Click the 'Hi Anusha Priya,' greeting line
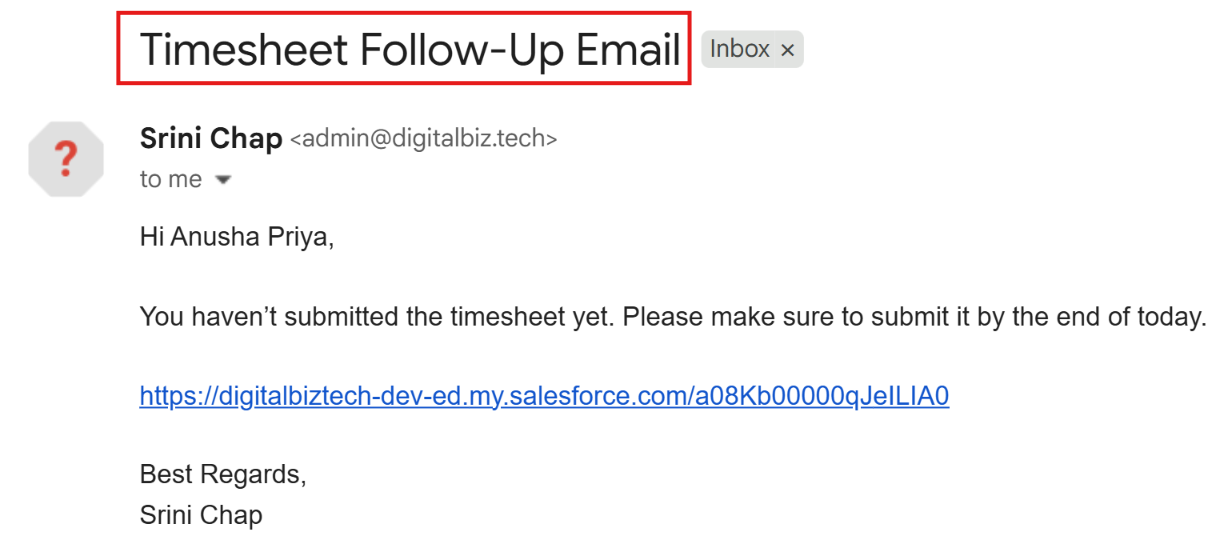This screenshot has height=544, width=1216. (236, 239)
